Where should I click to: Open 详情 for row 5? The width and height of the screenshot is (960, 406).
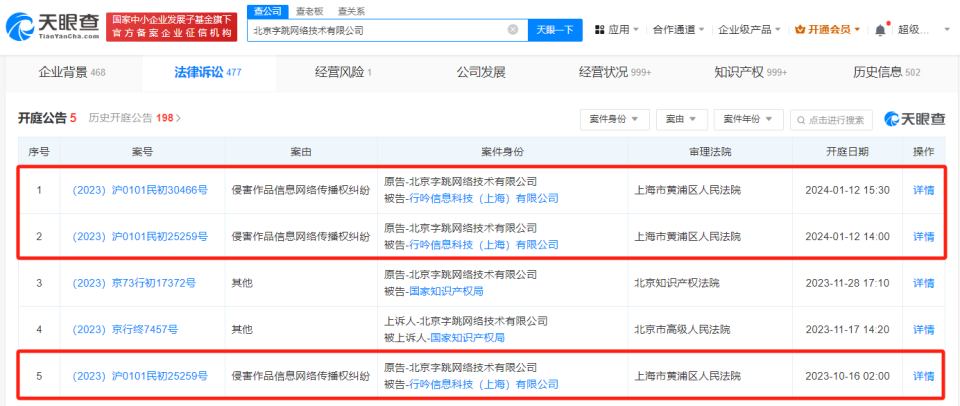point(924,376)
